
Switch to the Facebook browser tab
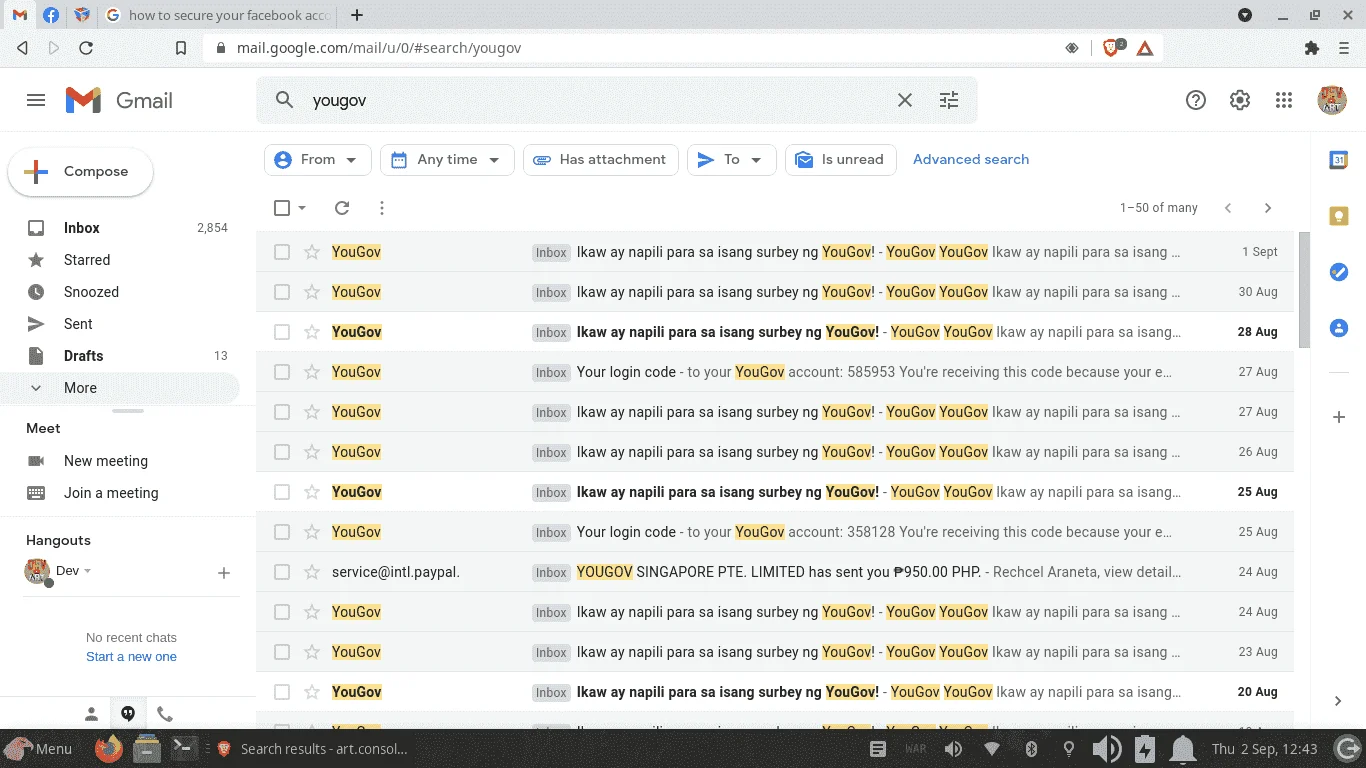tap(51, 15)
